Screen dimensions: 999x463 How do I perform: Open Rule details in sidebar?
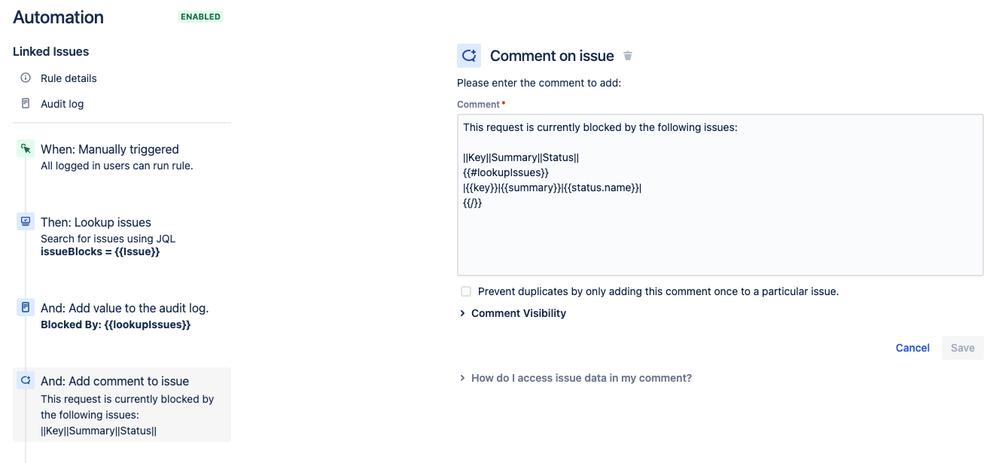click(69, 78)
